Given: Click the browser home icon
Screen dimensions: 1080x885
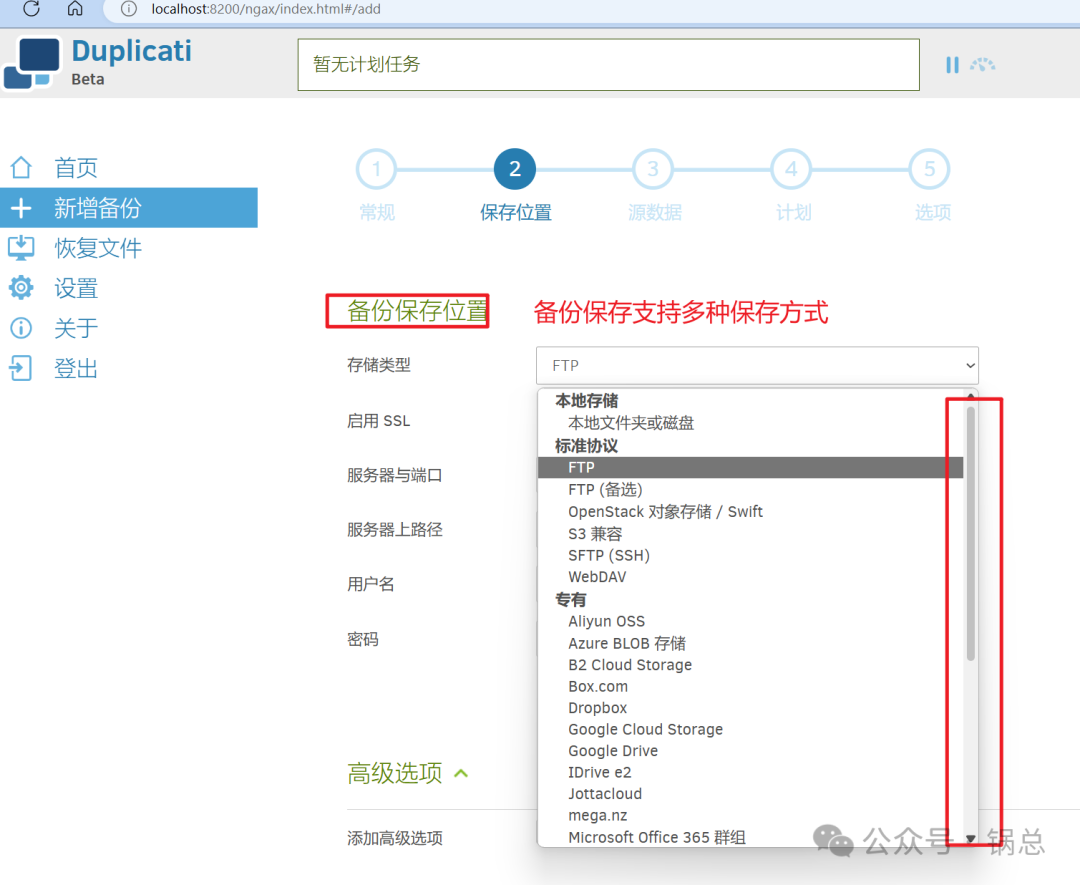Looking at the screenshot, I should click(x=75, y=8).
